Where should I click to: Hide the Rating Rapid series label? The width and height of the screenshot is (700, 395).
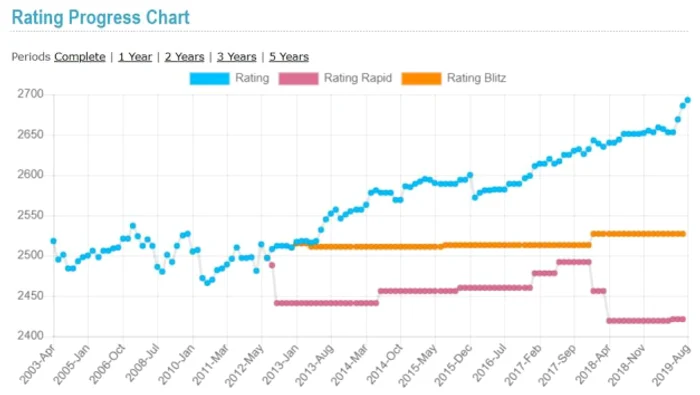pyautogui.click(x=358, y=78)
